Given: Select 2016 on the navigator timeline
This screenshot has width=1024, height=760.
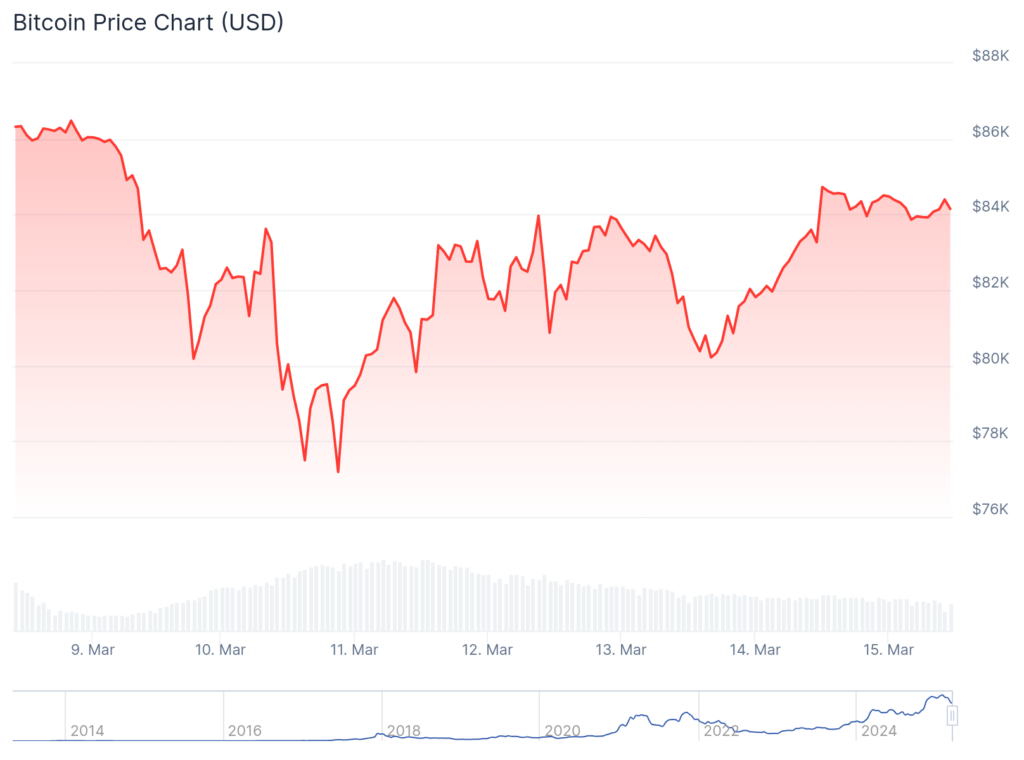Looking at the screenshot, I should [x=245, y=731].
